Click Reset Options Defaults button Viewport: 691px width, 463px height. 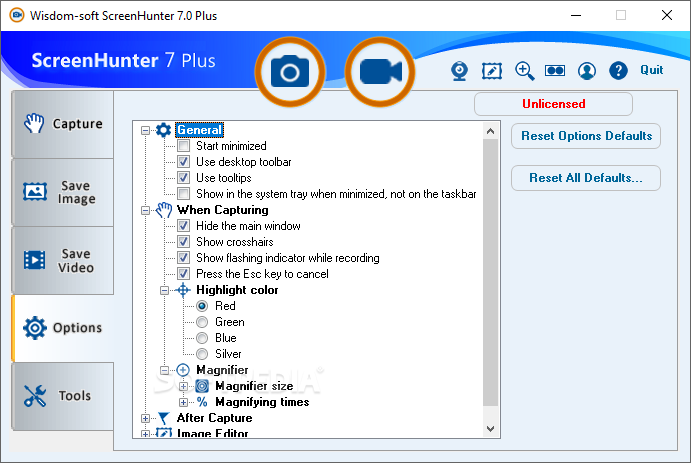pos(586,136)
